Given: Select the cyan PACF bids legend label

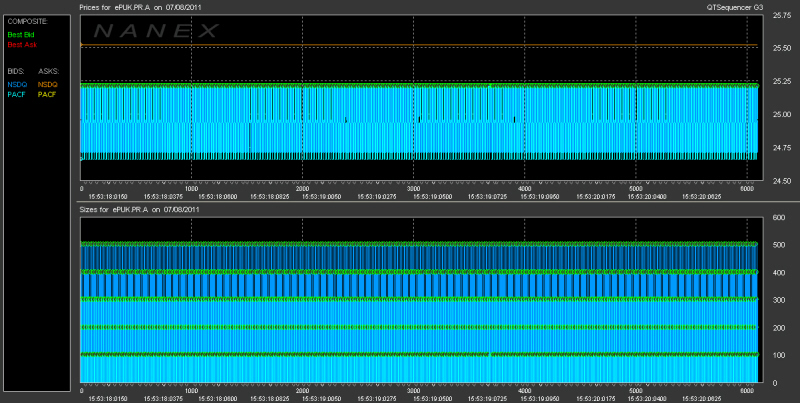Looking at the screenshot, I should (17, 94).
